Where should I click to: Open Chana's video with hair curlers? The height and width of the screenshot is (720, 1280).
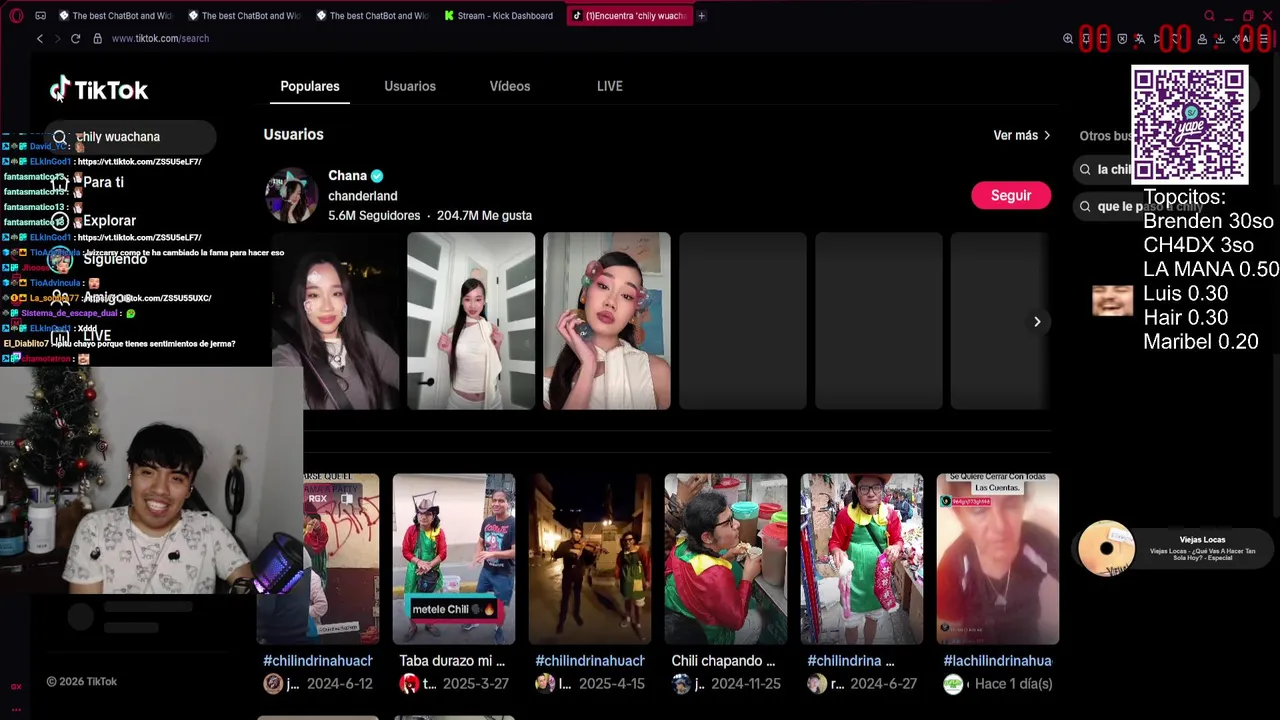[607, 321]
